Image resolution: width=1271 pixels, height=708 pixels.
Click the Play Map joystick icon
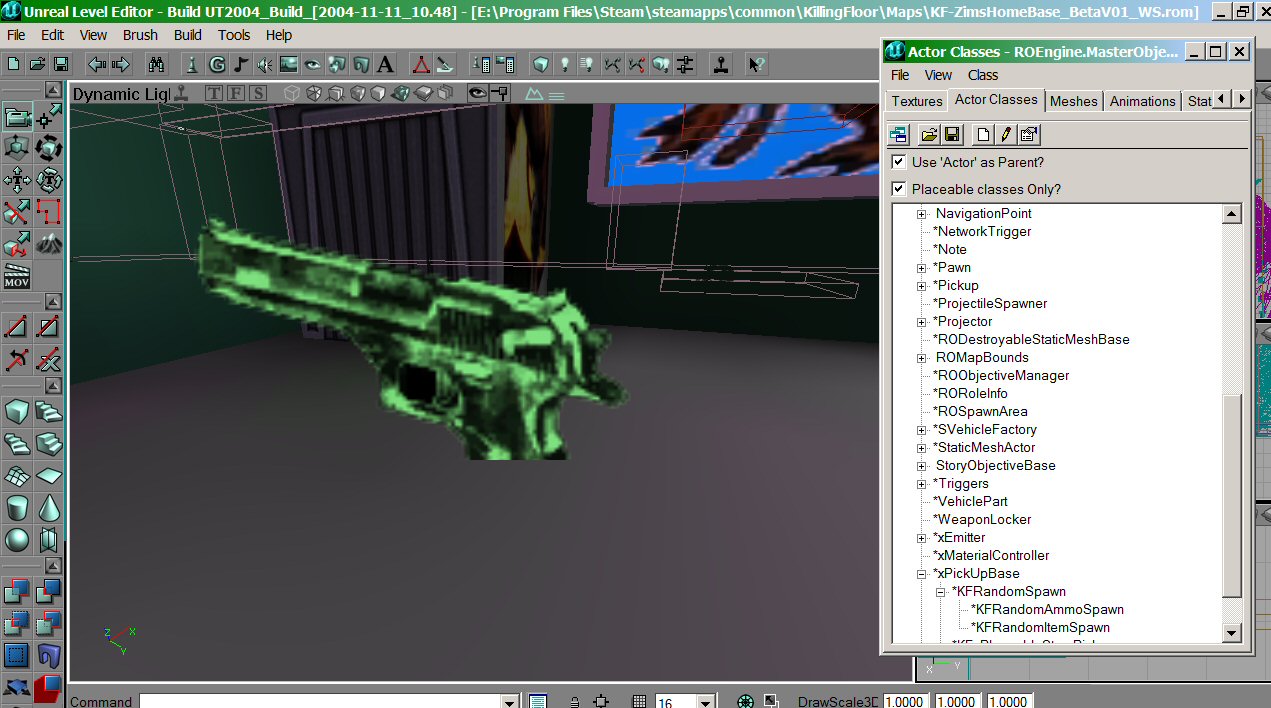(720, 64)
